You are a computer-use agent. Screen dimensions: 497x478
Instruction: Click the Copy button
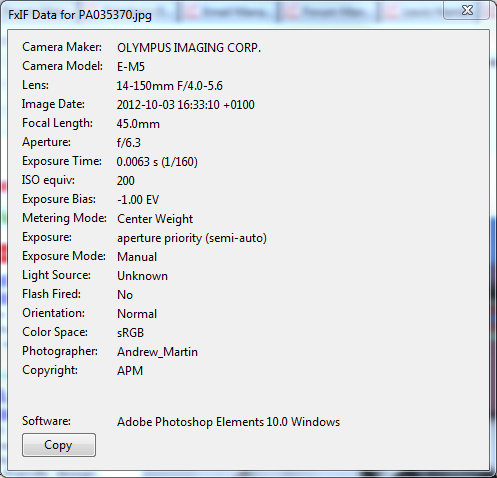59,445
